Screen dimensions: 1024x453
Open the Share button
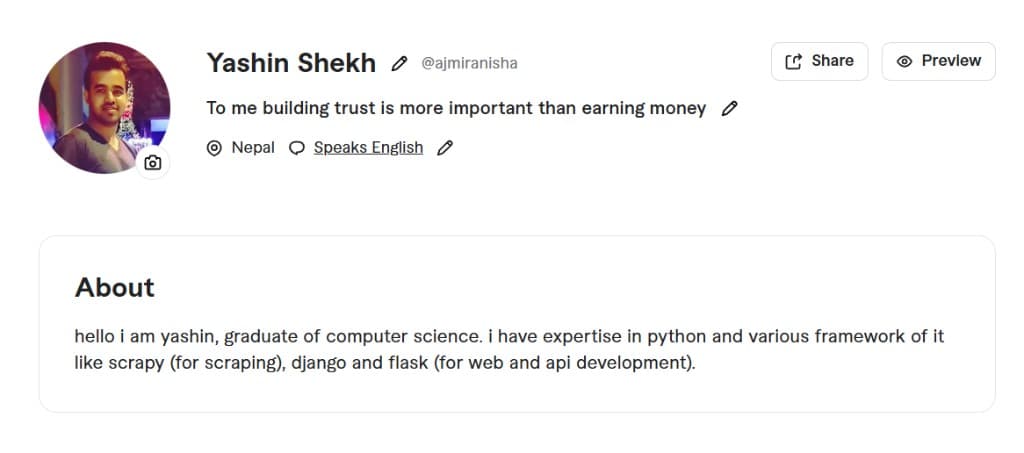point(820,61)
